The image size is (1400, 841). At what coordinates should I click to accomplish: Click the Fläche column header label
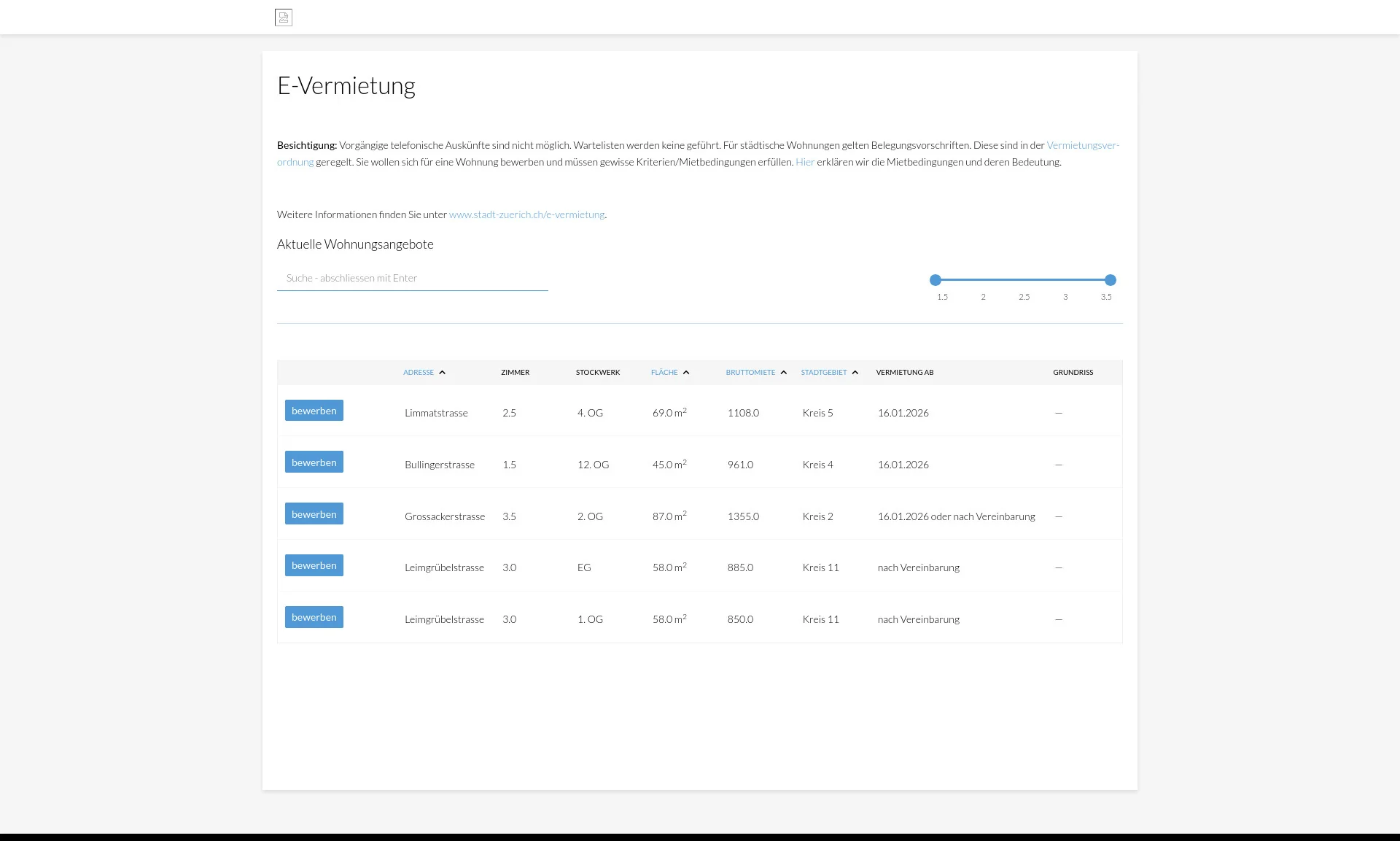pyautogui.click(x=664, y=373)
